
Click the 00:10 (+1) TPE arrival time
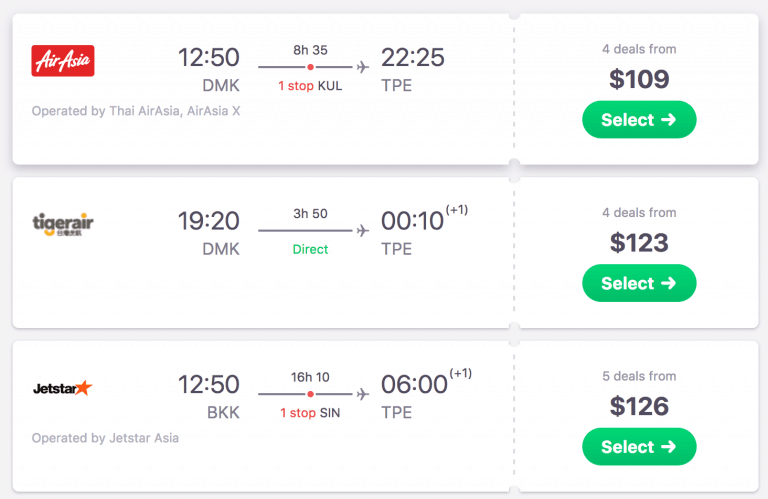412,221
